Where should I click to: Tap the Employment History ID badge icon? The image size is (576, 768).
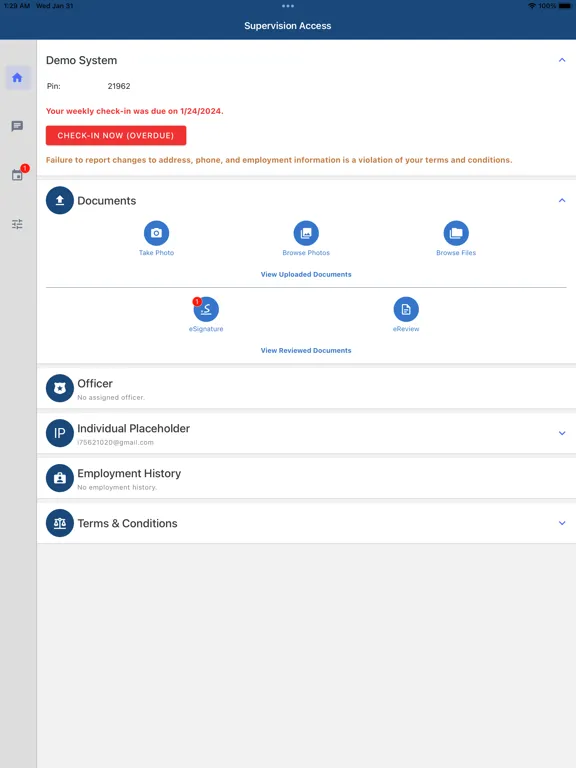coord(60,478)
